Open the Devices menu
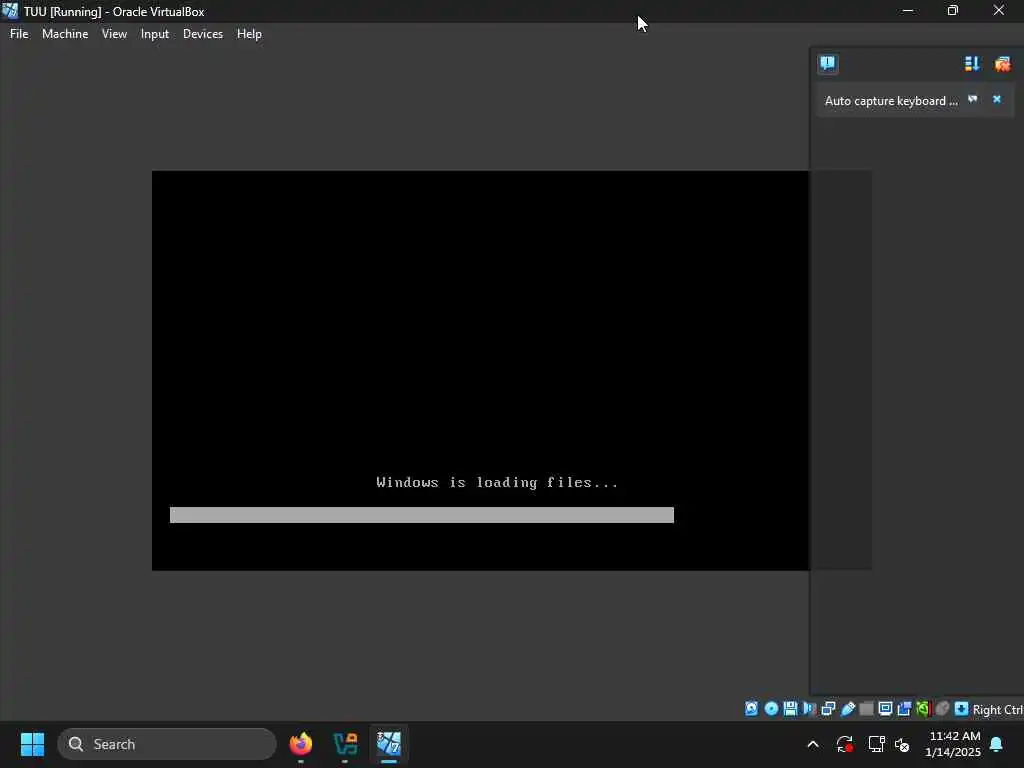 (x=202, y=34)
